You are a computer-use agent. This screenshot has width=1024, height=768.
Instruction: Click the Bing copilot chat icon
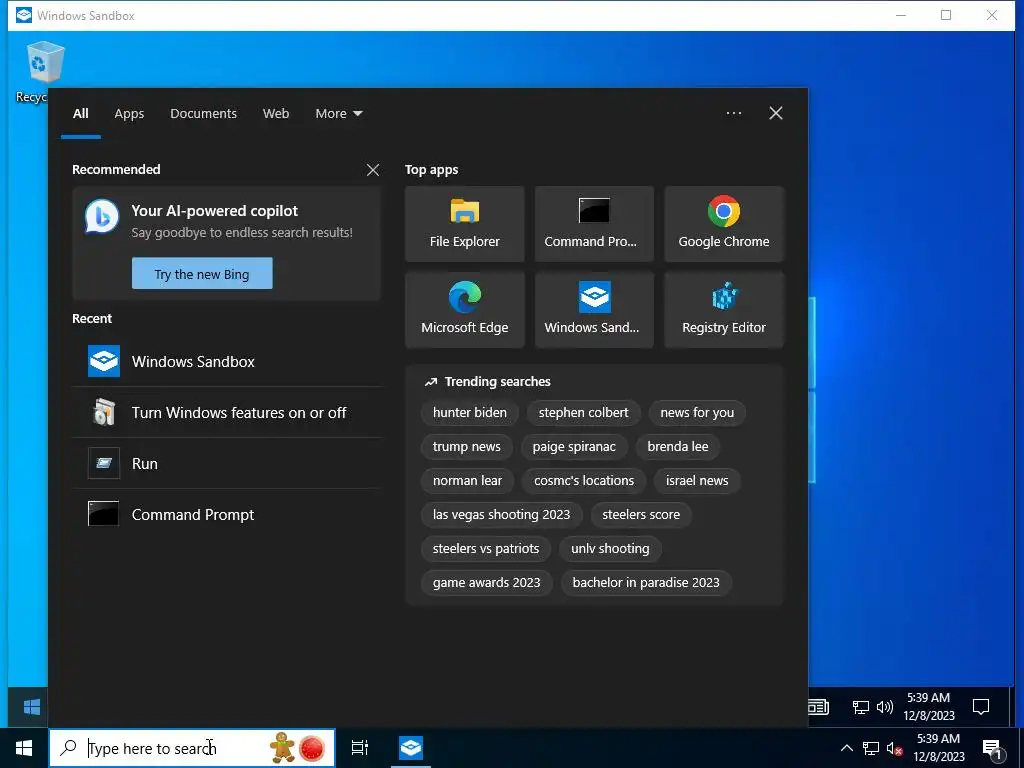tap(102, 216)
